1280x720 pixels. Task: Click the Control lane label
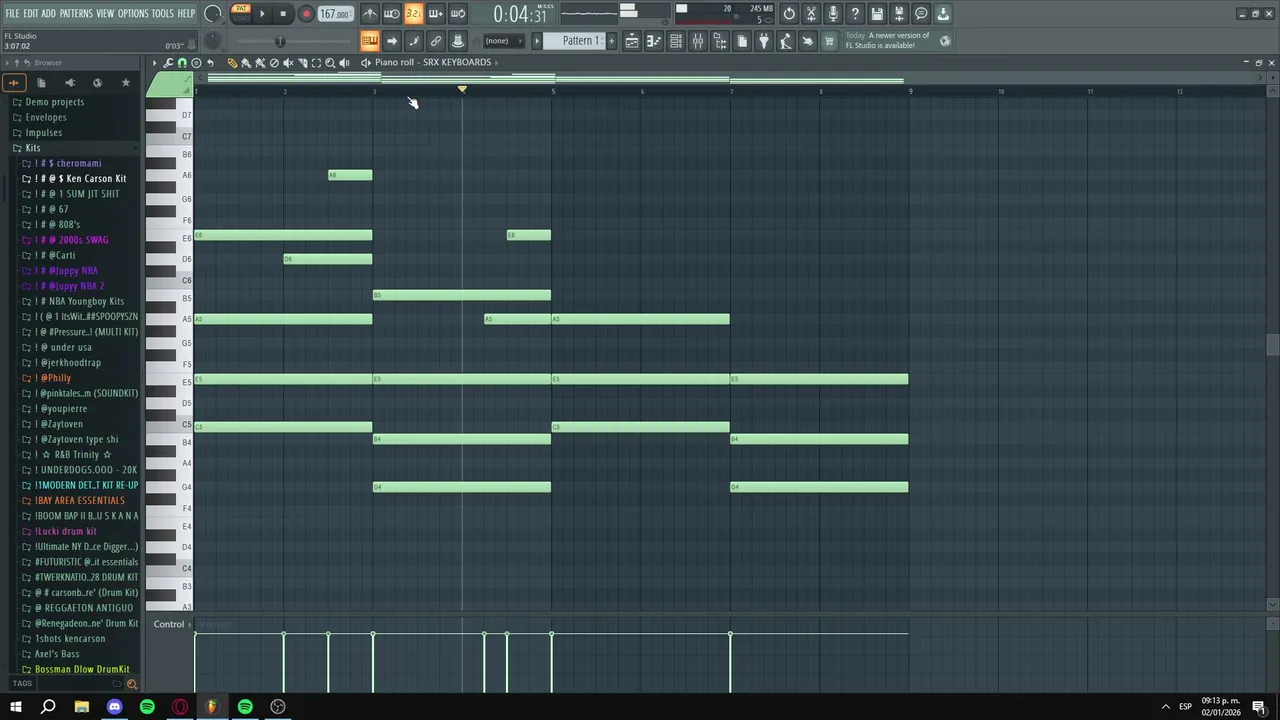click(169, 624)
